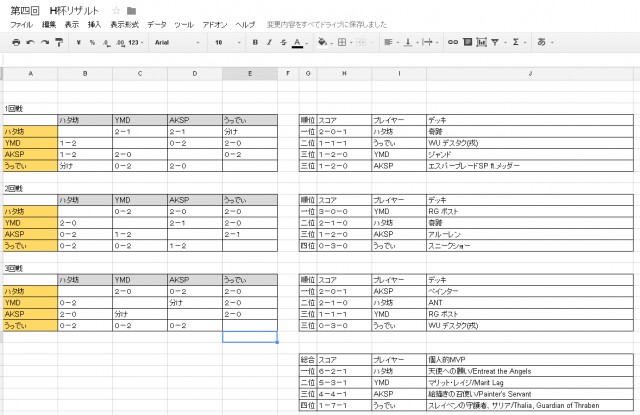Open the 表示形式 menu
Screen dimensions: 640x415
(x=124, y=25)
